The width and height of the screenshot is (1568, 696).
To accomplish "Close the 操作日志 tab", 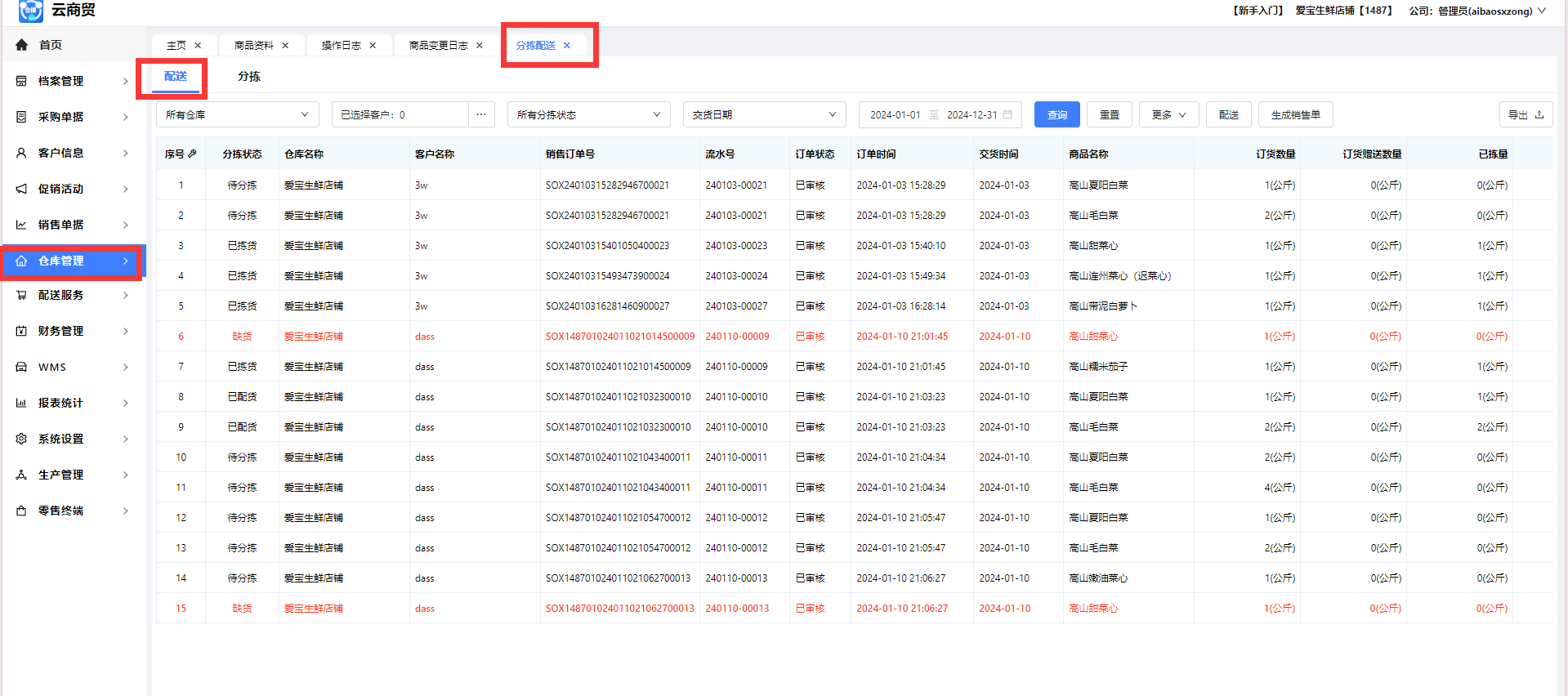I will [373, 46].
